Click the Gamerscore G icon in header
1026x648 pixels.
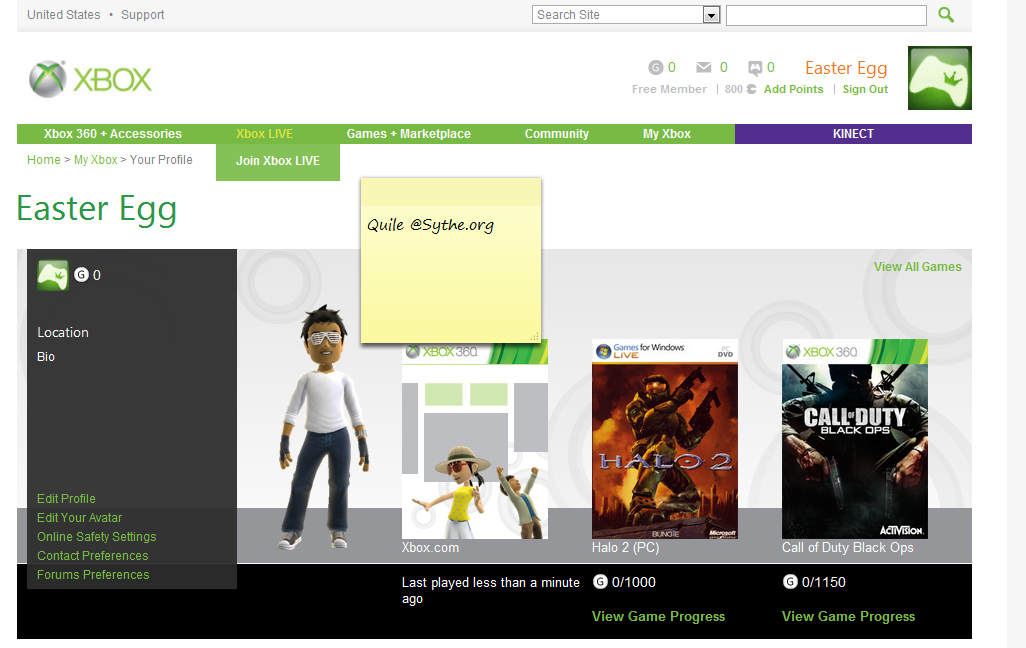pos(656,67)
